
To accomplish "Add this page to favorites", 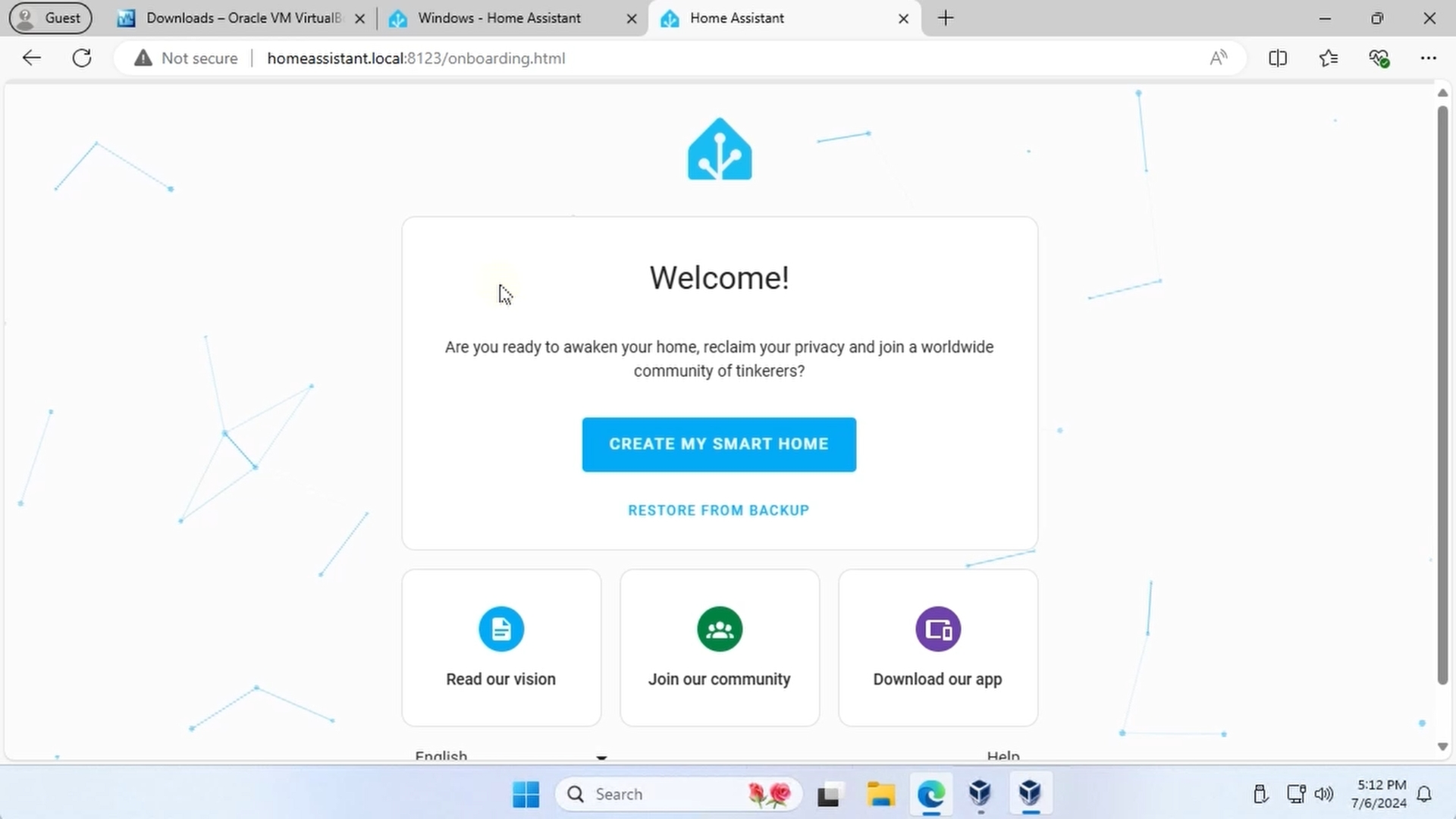I will (x=1329, y=58).
